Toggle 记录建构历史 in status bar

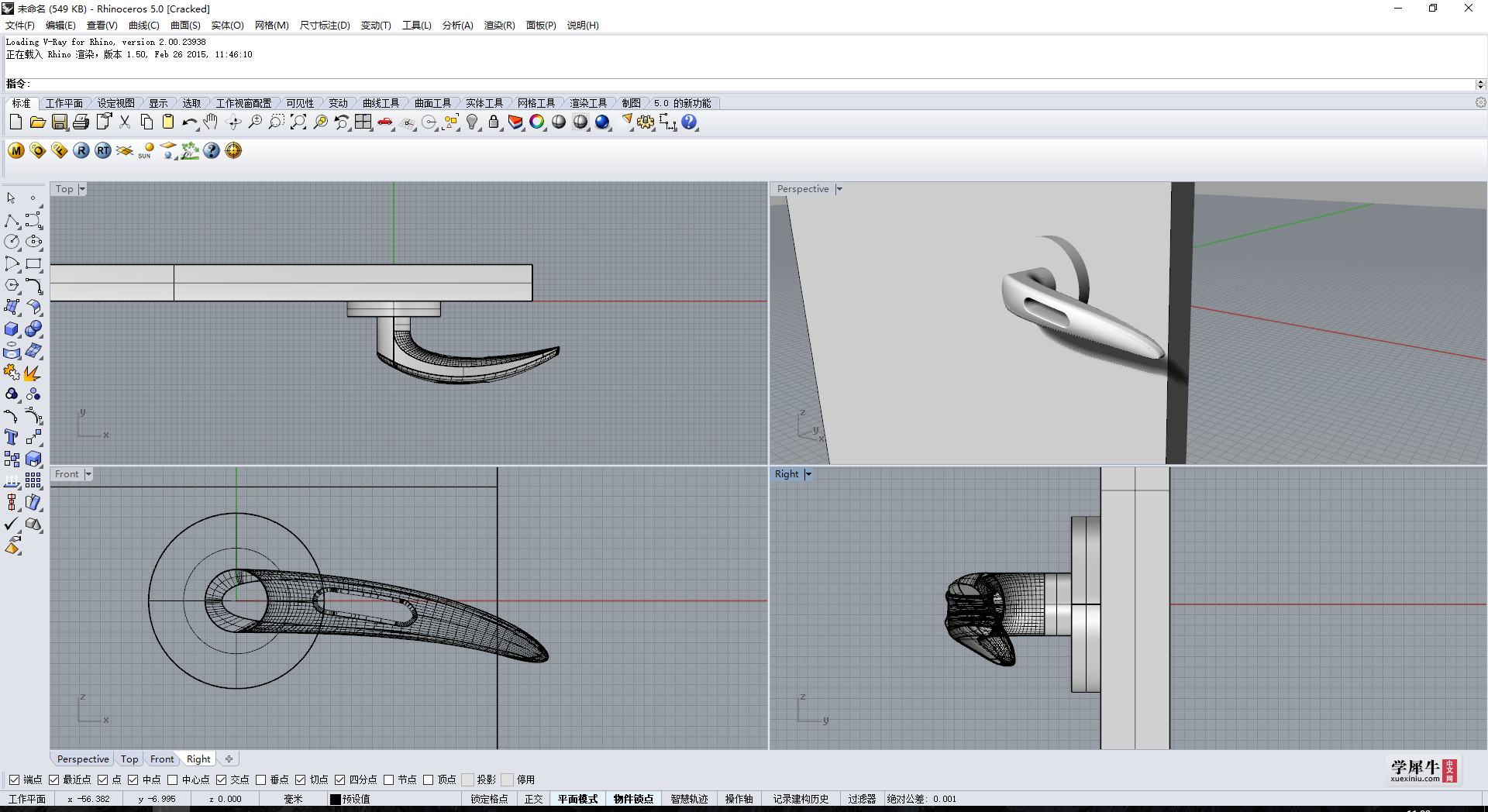tap(801, 799)
